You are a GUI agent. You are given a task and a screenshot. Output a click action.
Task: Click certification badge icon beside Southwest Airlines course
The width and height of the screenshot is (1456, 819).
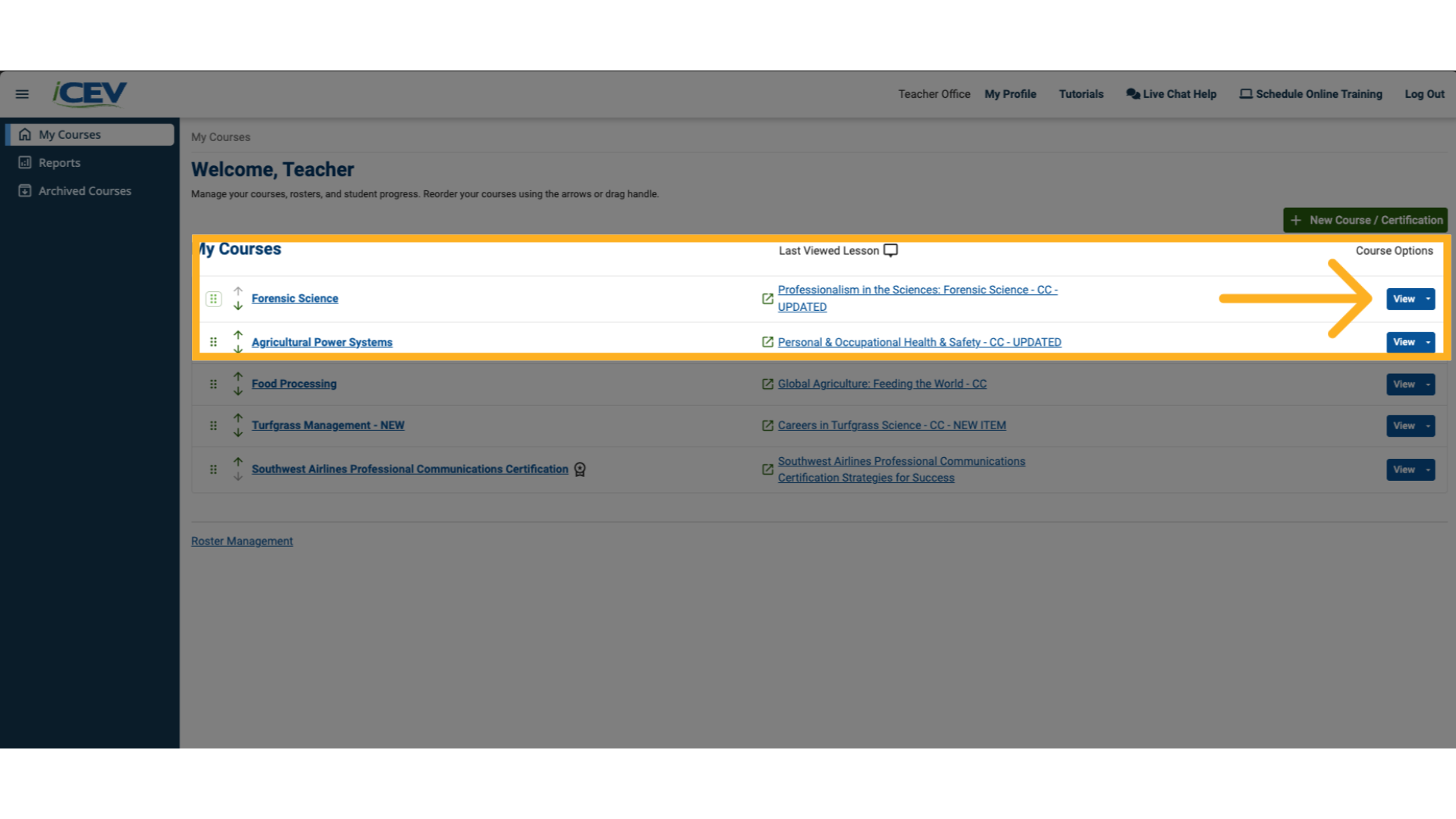[x=580, y=469]
